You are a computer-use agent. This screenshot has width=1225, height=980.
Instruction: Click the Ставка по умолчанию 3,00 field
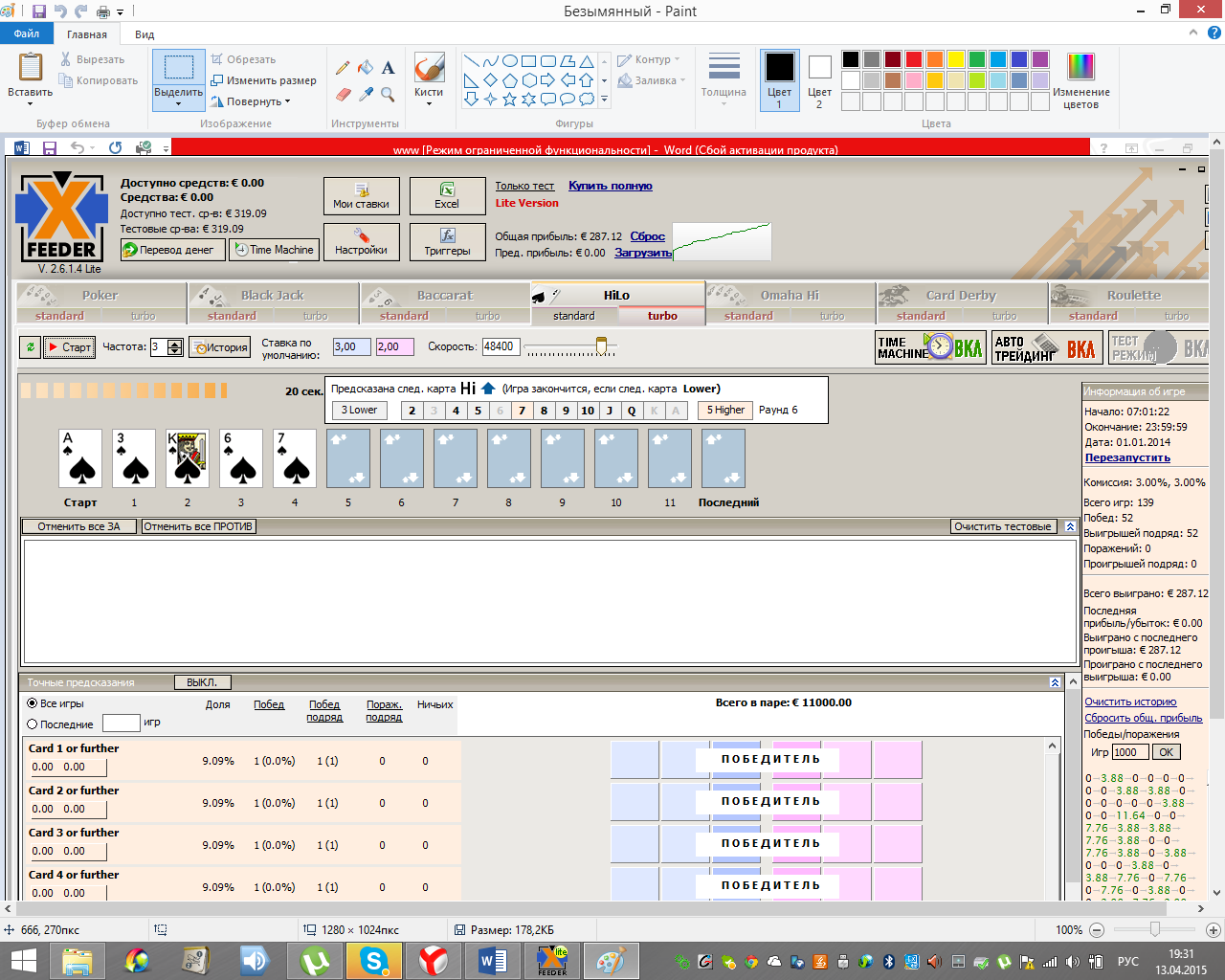tap(351, 346)
